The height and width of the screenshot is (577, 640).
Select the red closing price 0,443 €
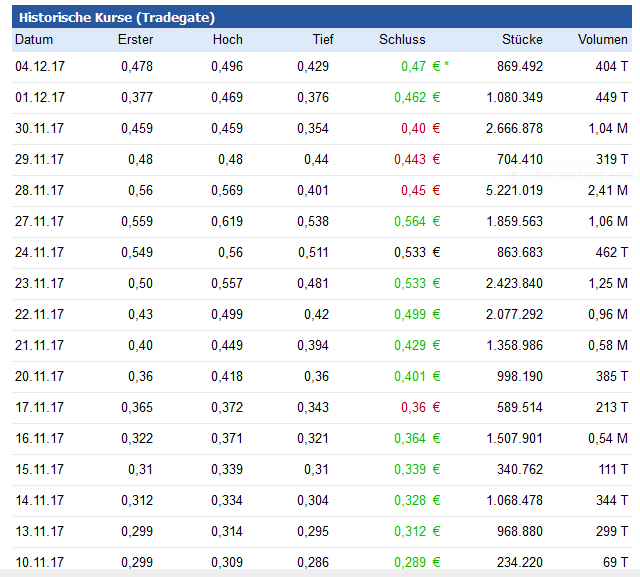(x=416, y=159)
